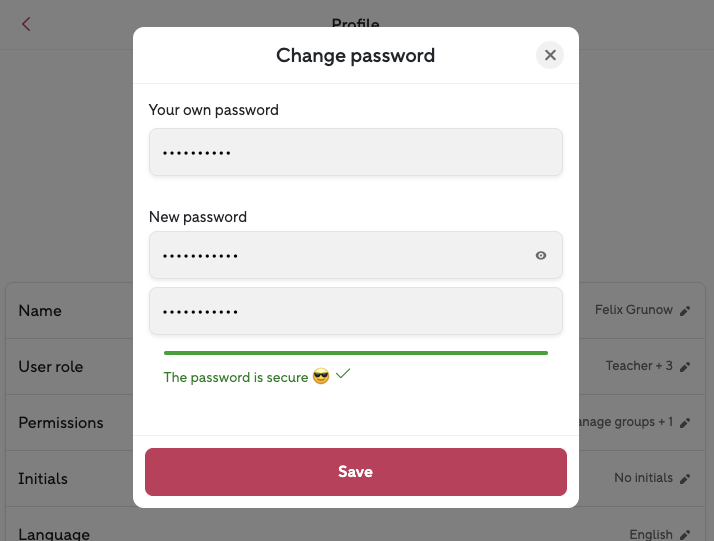The height and width of the screenshot is (541, 714).
Task: Edit name pencil icon next to Felix Grunow
Action: (x=685, y=311)
